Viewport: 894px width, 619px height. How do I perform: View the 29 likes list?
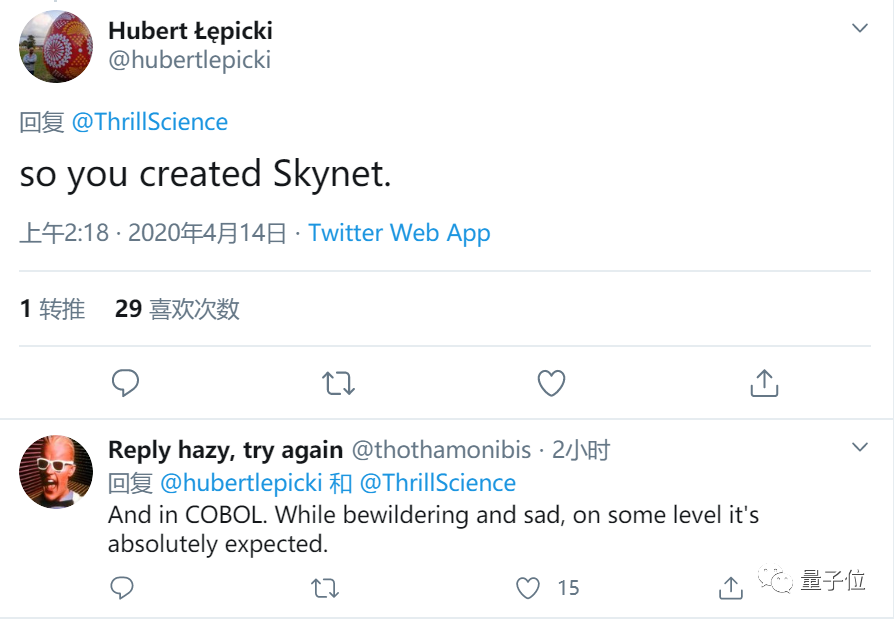click(177, 309)
